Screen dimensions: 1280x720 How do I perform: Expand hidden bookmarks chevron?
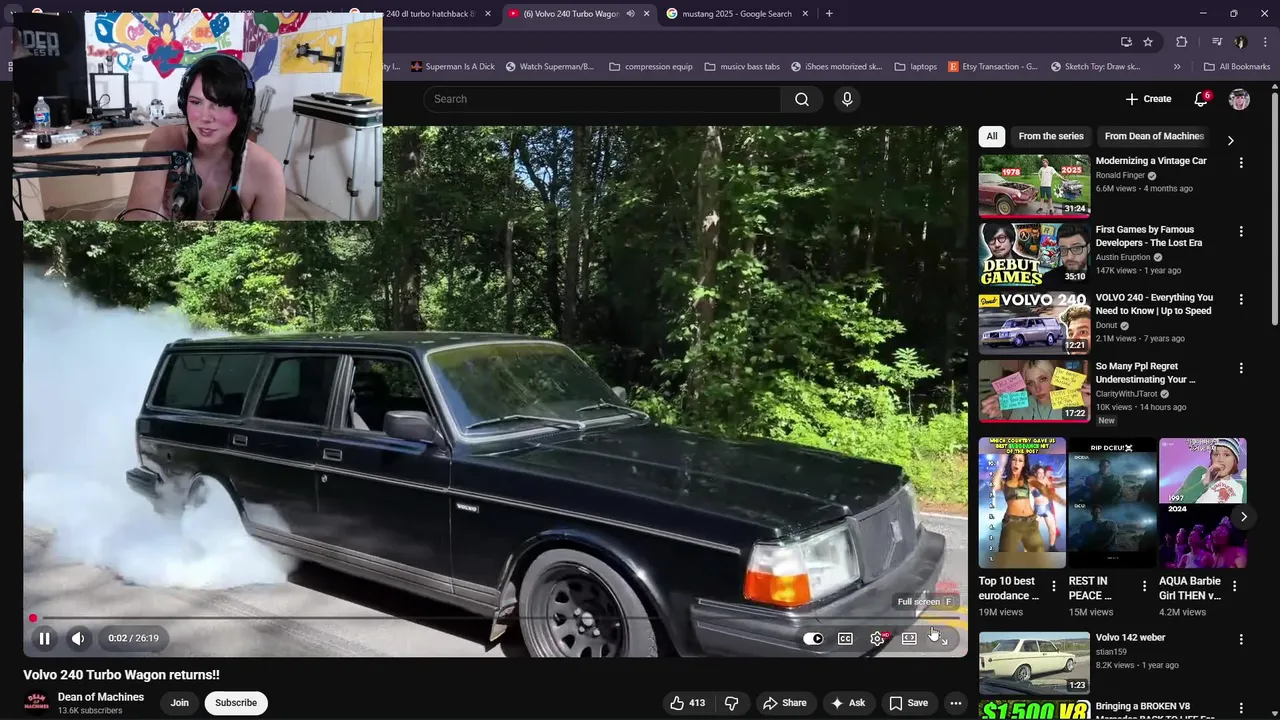click(x=1177, y=67)
